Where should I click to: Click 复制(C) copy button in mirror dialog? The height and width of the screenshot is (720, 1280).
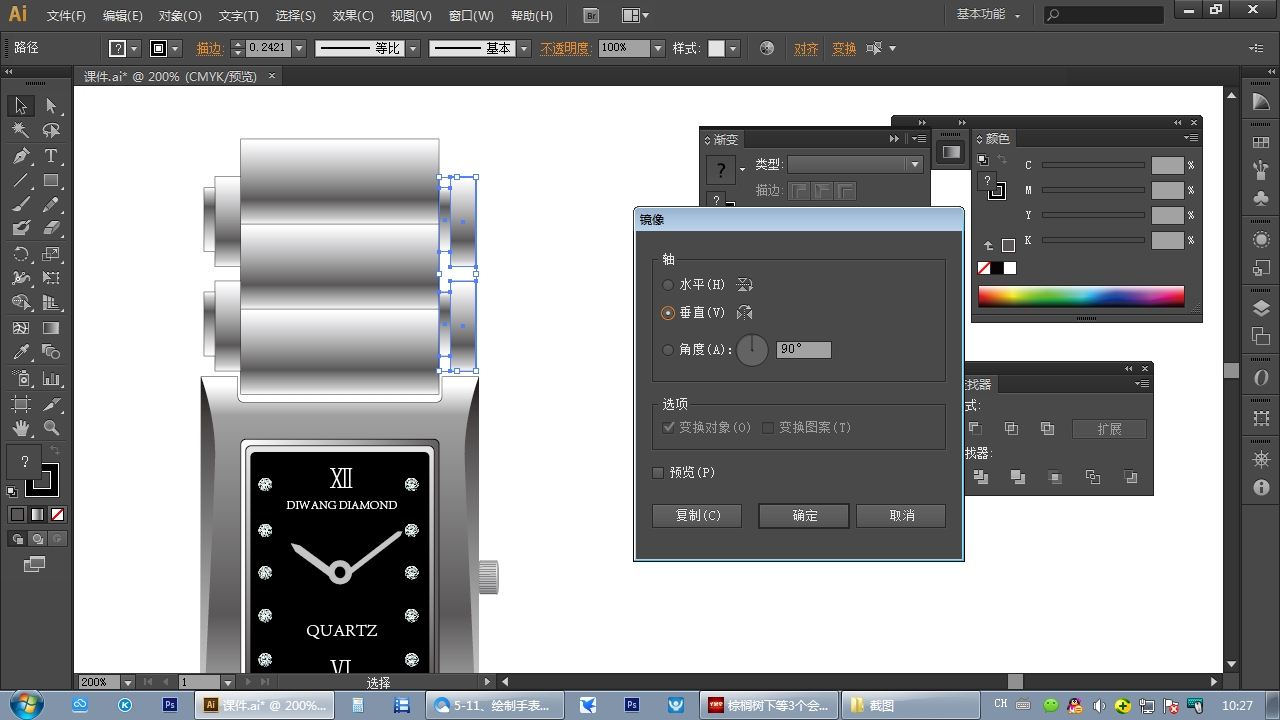click(x=697, y=516)
